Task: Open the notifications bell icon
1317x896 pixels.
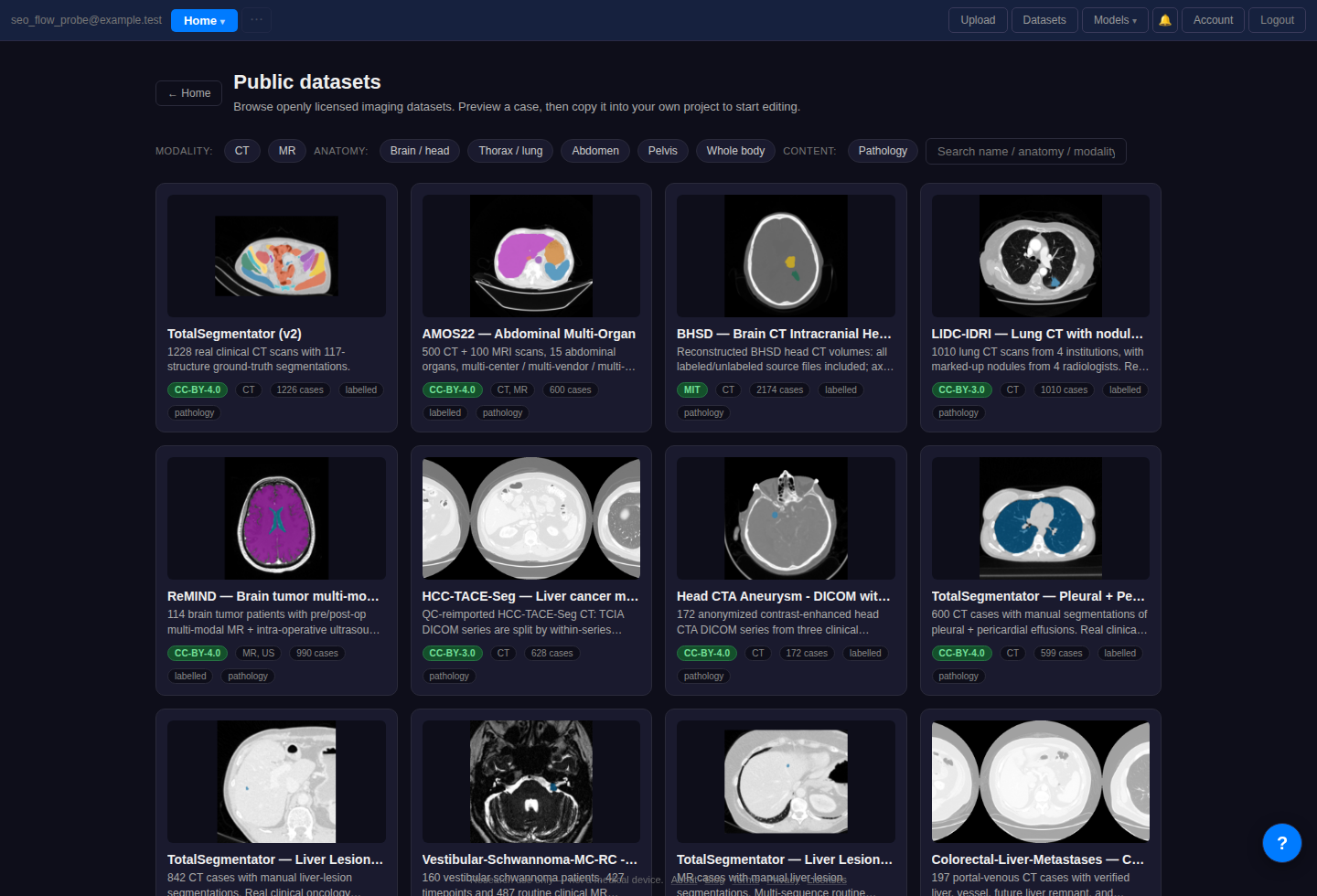Action: pos(1165,20)
